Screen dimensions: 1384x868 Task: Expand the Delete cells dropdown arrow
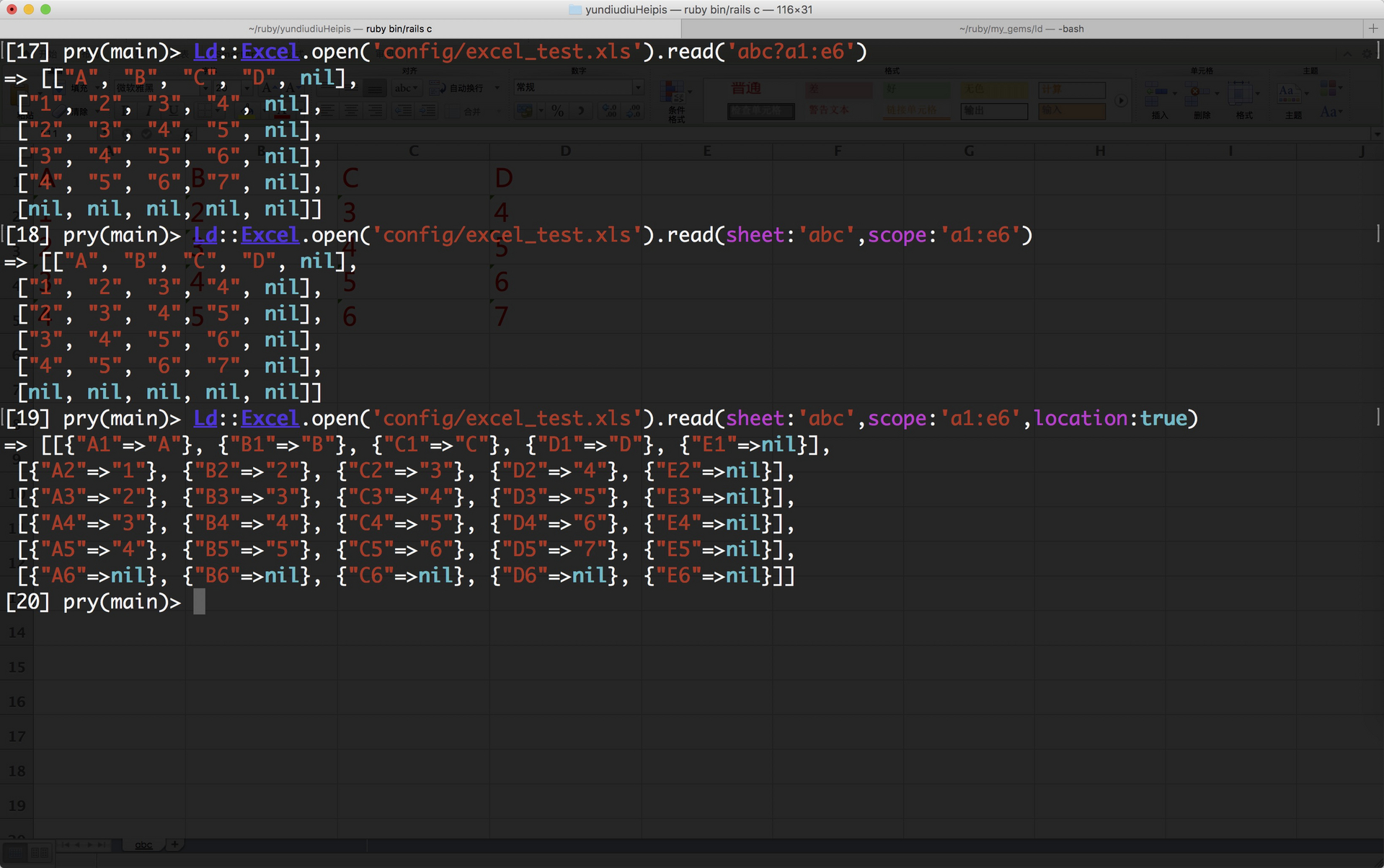click(x=1217, y=94)
